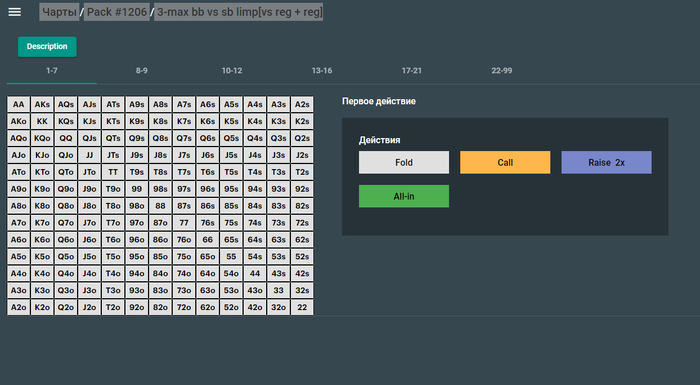This screenshot has height=385, width=700.
Task: Click the JTs hand cell
Action: click(113, 155)
